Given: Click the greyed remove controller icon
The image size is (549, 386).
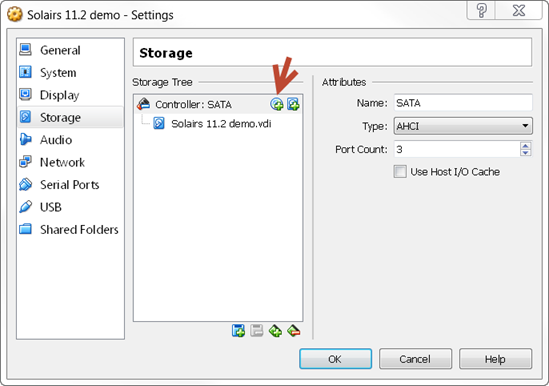Looking at the screenshot, I should coord(257,330).
